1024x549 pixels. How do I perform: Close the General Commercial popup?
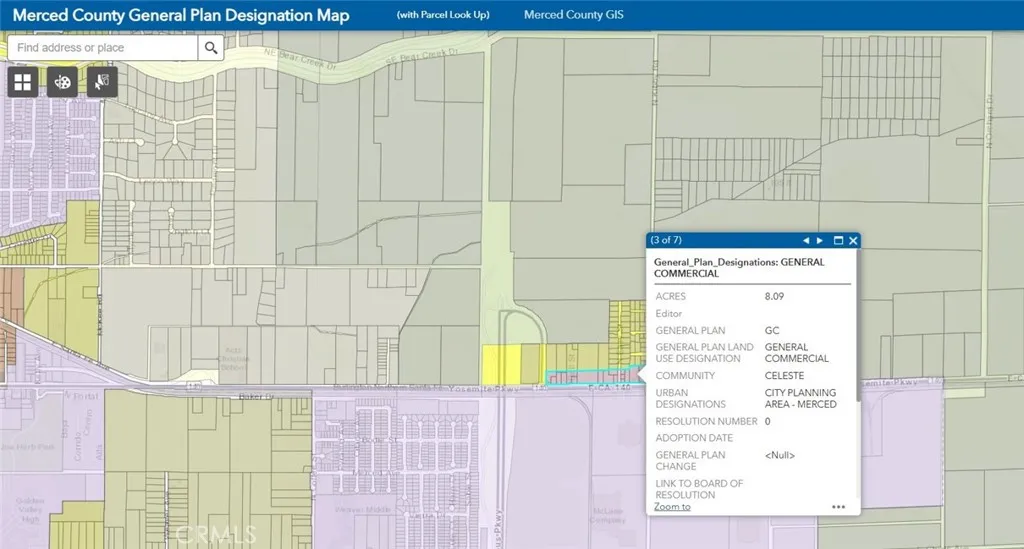click(x=853, y=240)
